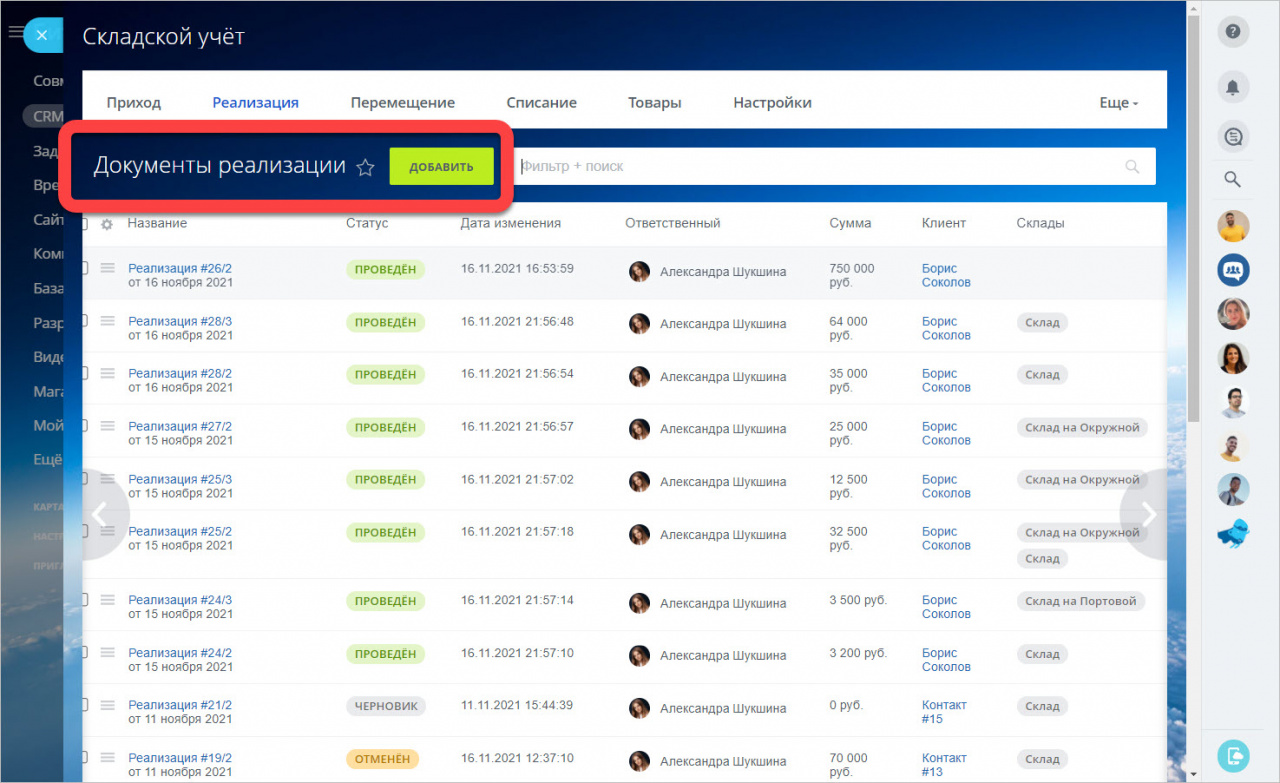Open the group chat icon in sidebar

(1233, 270)
